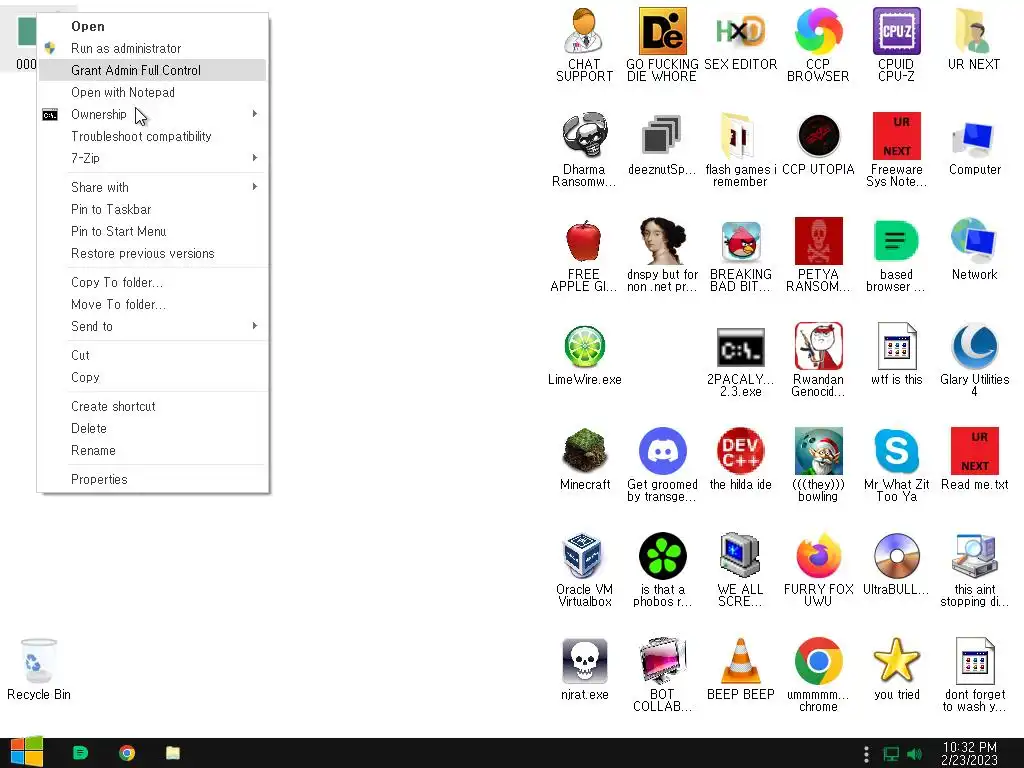Choose Open with Notepad
Viewport: 1024px width, 768px height.
(x=152, y=92)
